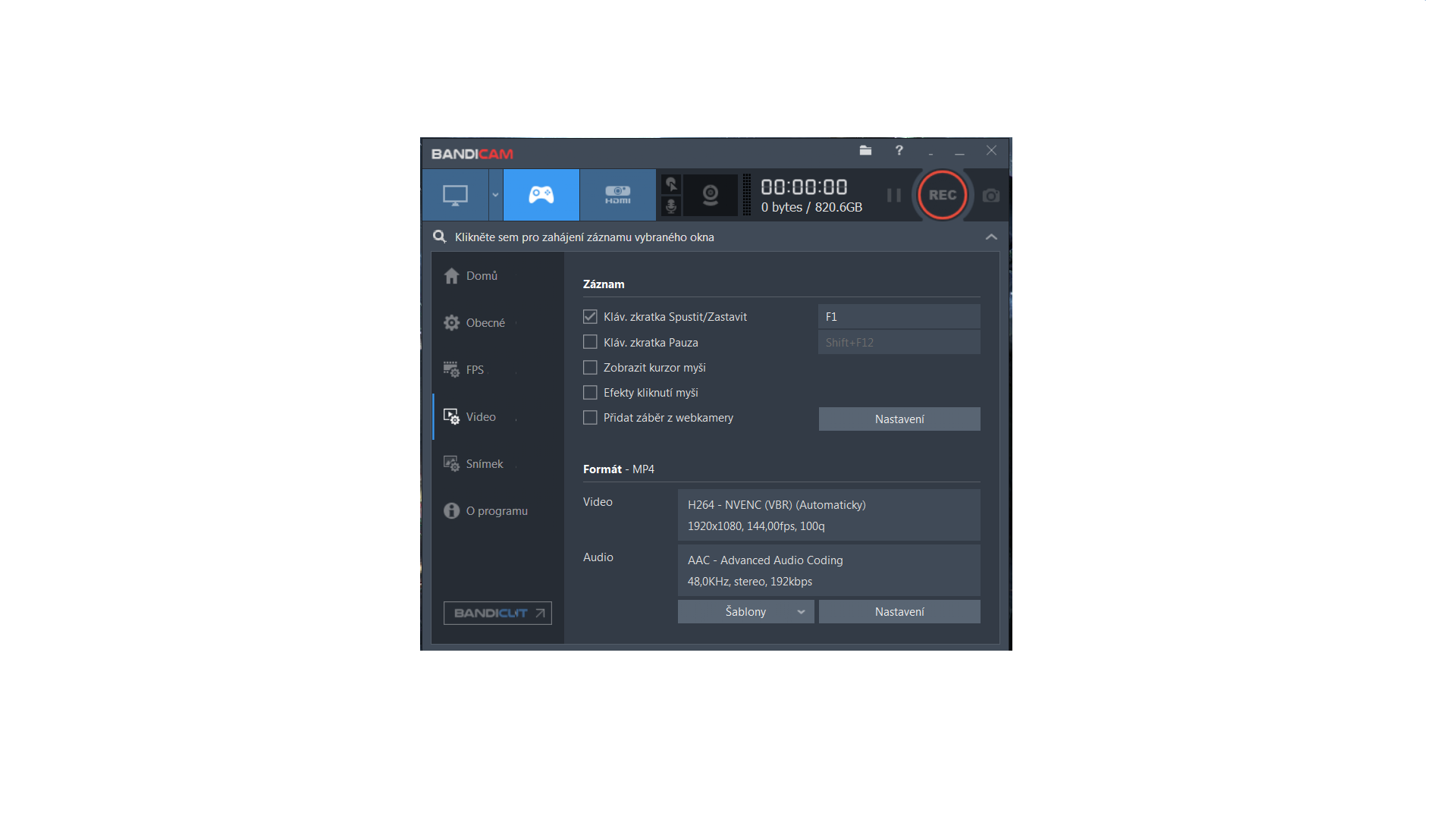Click Nastavení button under Formát
This screenshot has height=819, width=1456.
pyautogui.click(x=899, y=612)
